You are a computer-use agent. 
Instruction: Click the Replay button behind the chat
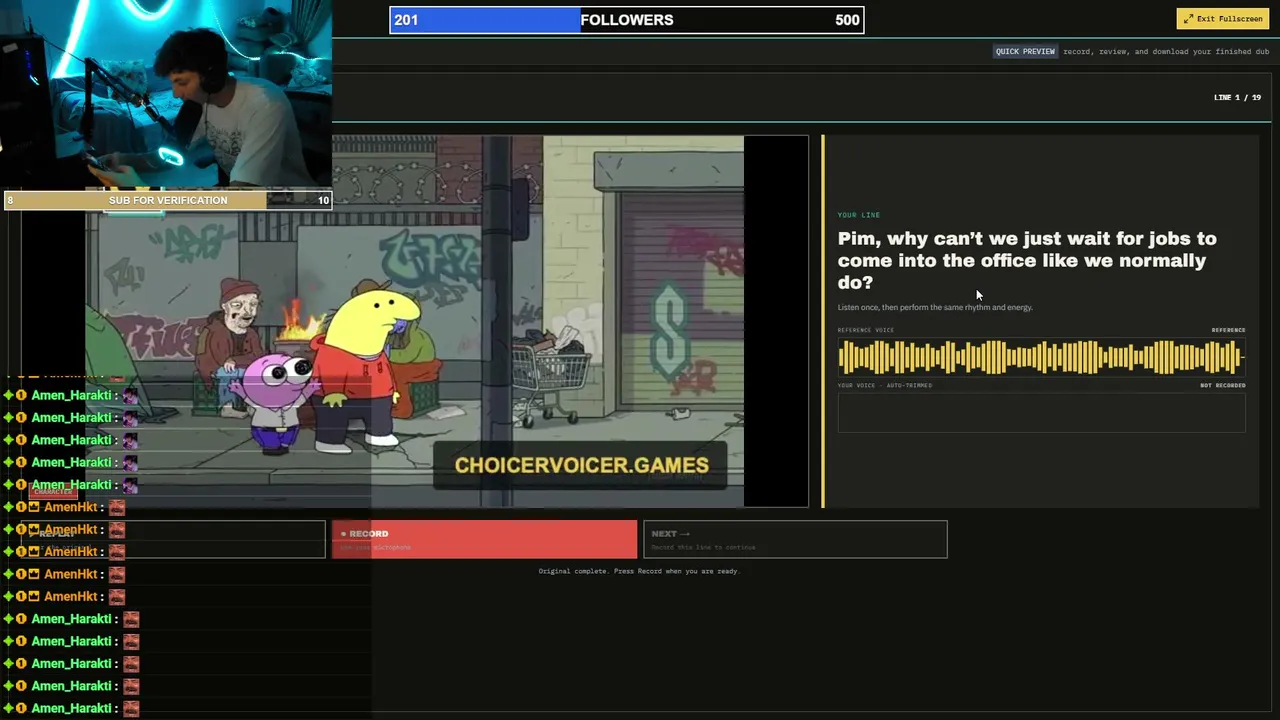[172, 539]
